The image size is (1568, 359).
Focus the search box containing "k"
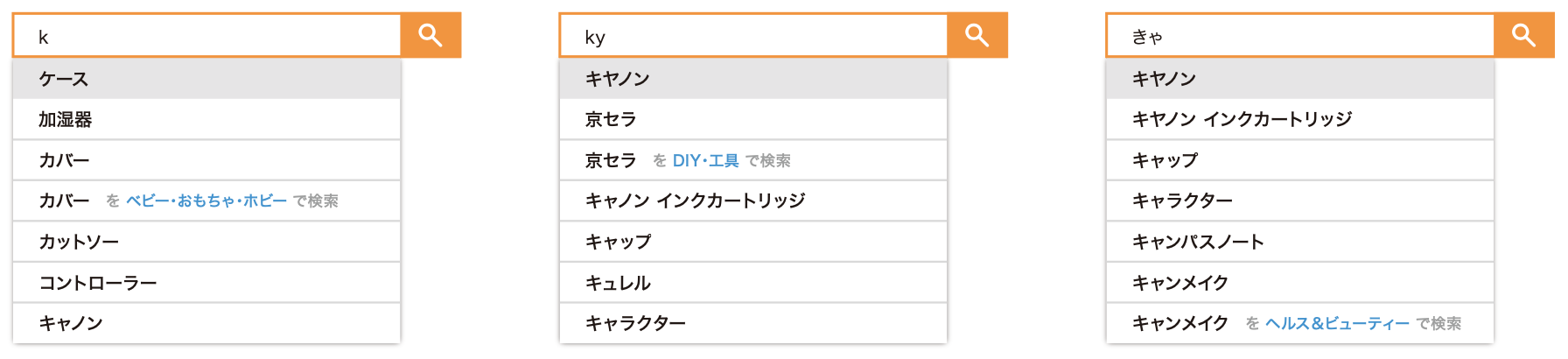(x=206, y=36)
